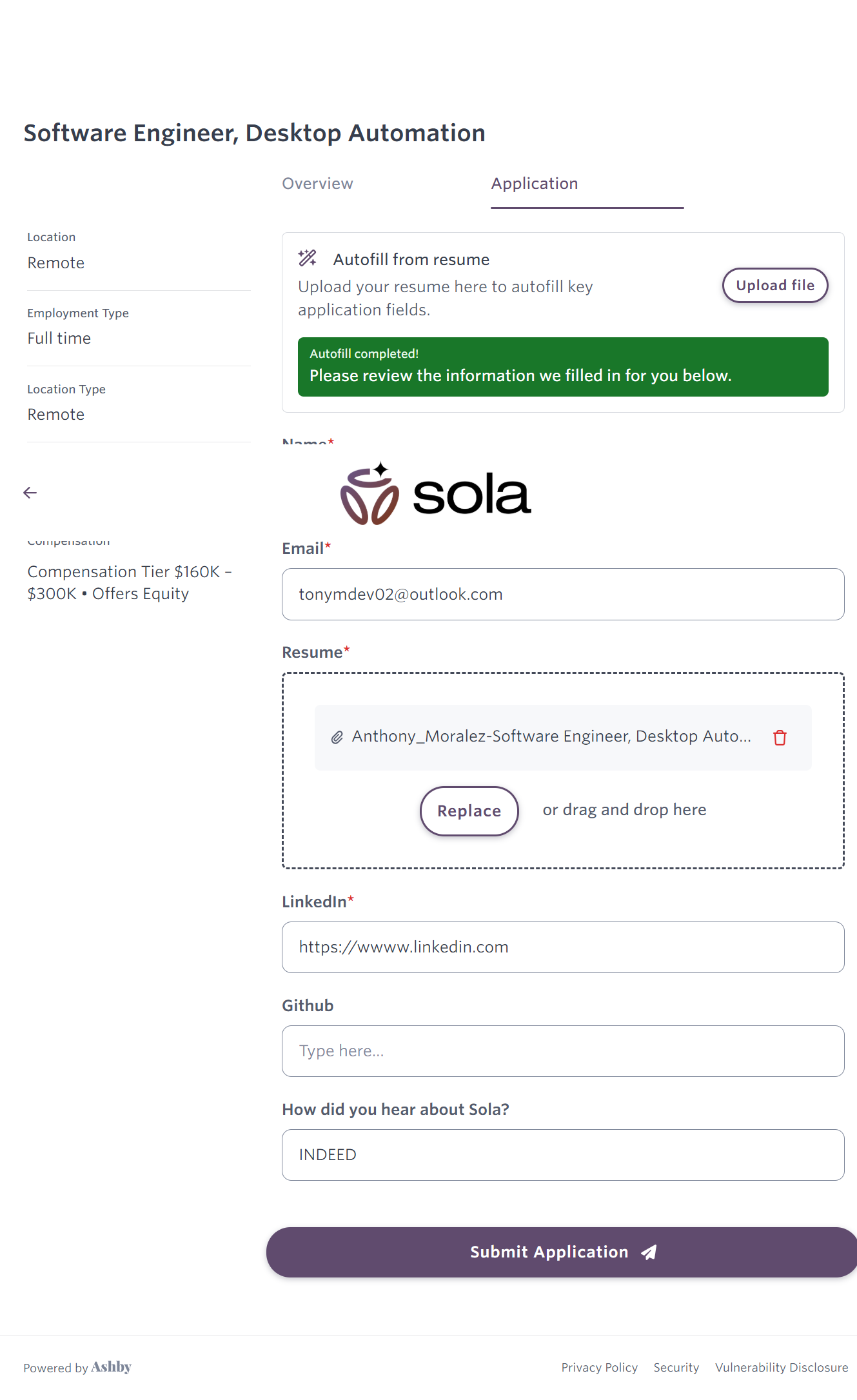Focus the 'How did you hear about Sola' field
Viewport: 857px width, 1400px height.
click(x=562, y=1155)
